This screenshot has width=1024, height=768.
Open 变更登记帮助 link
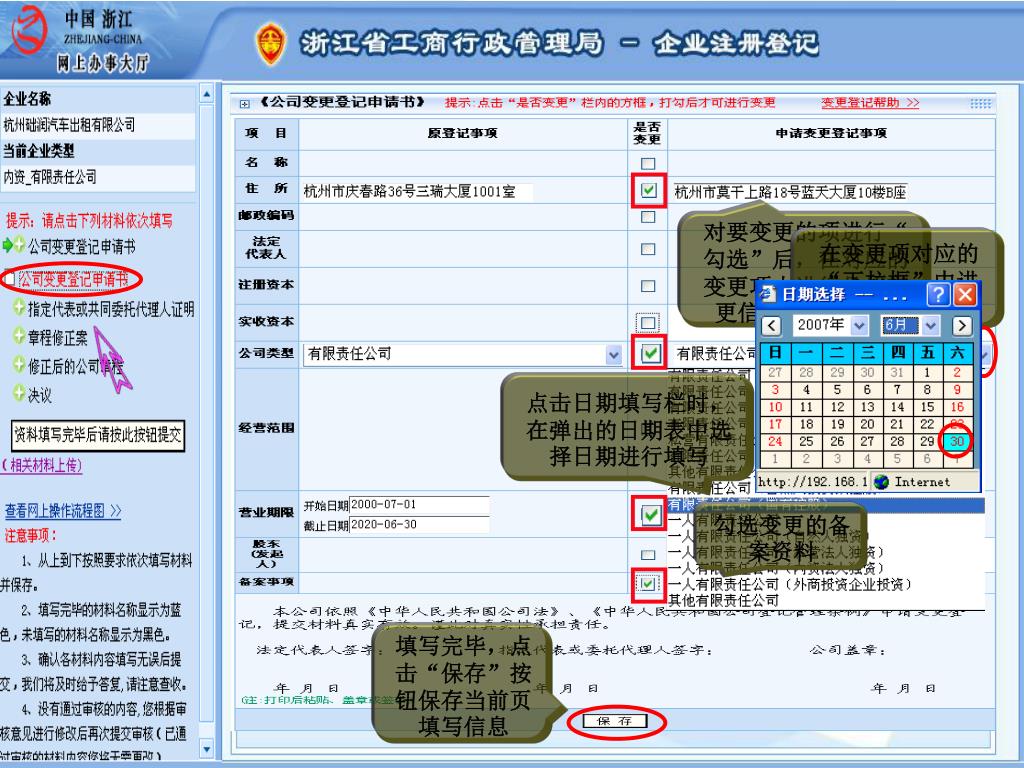[870, 103]
